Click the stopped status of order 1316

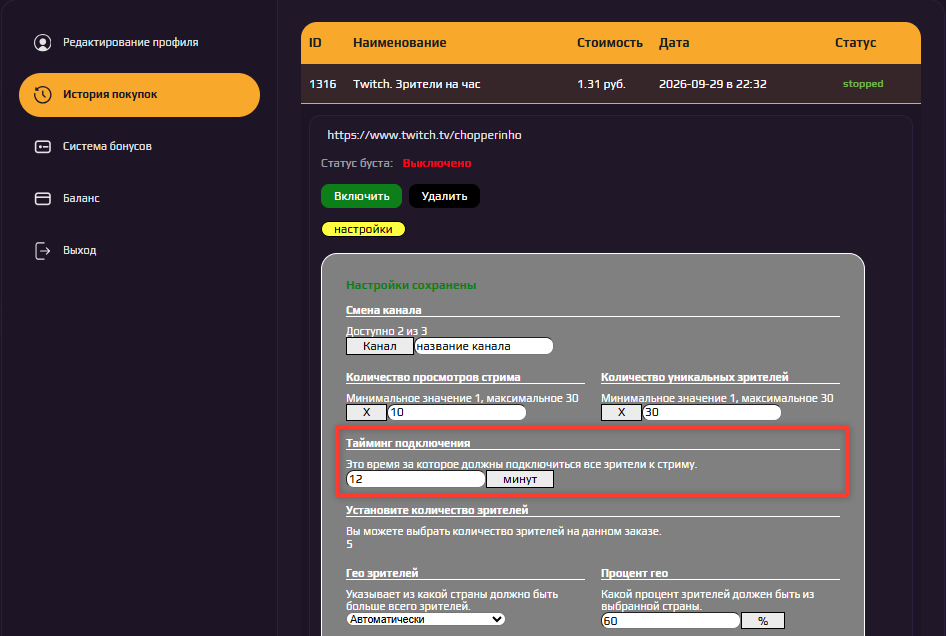click(x=863, y=84)
